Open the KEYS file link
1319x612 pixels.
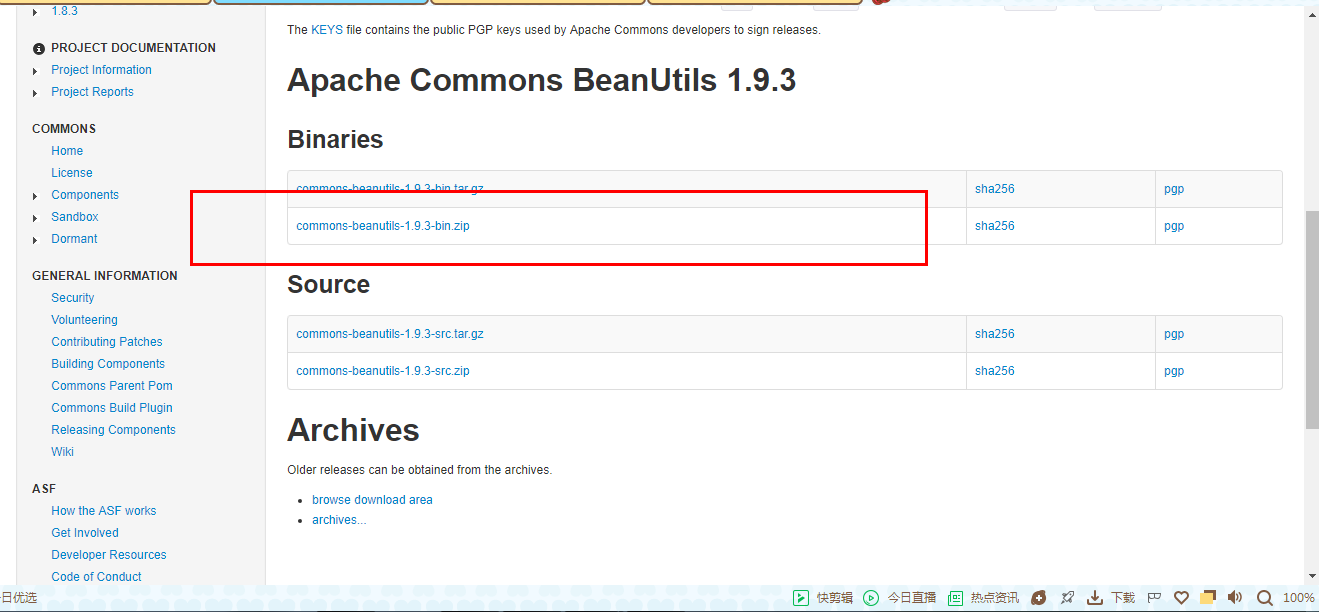point(327,30)
